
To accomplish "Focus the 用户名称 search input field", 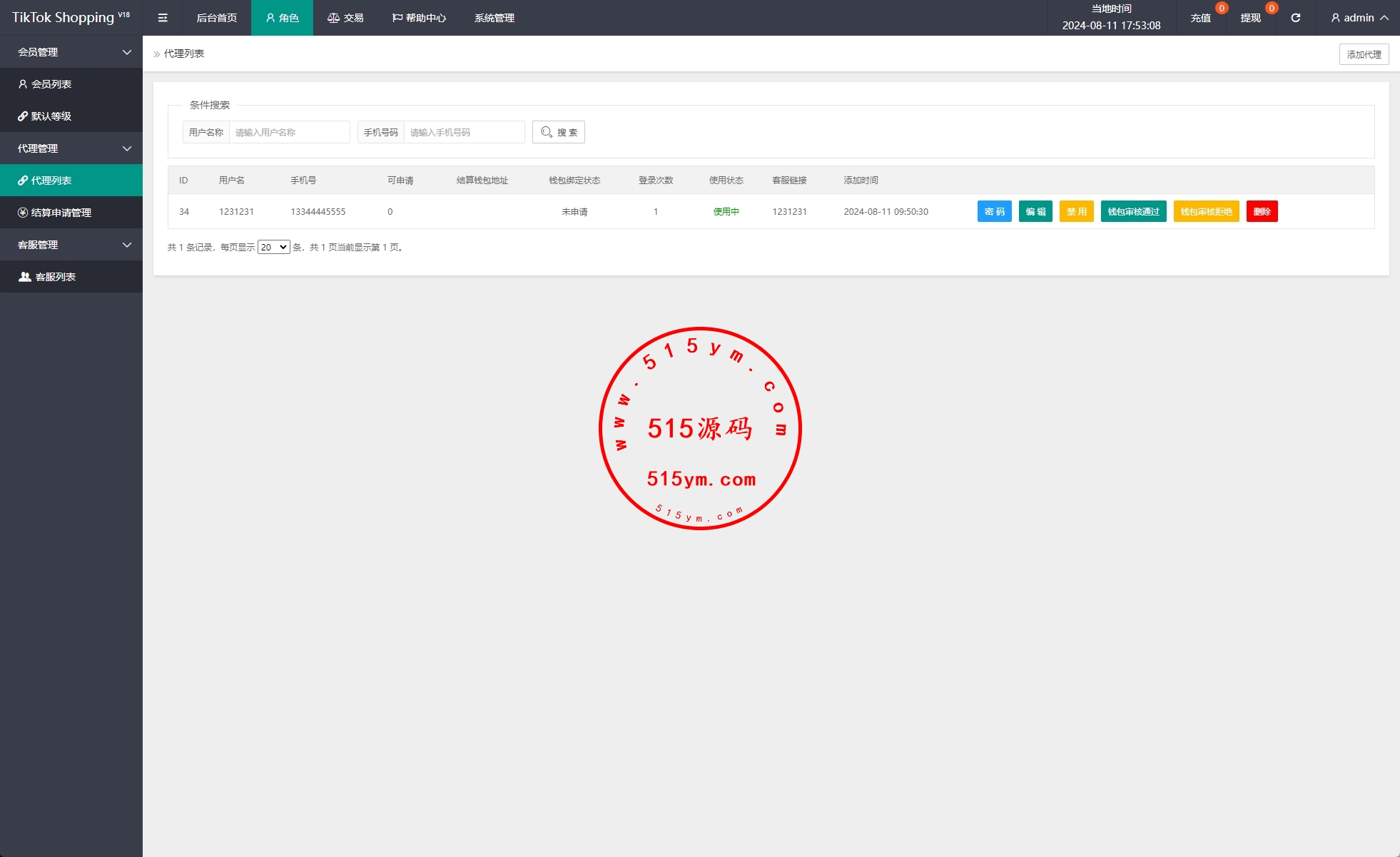I will (x=289, y=132).
